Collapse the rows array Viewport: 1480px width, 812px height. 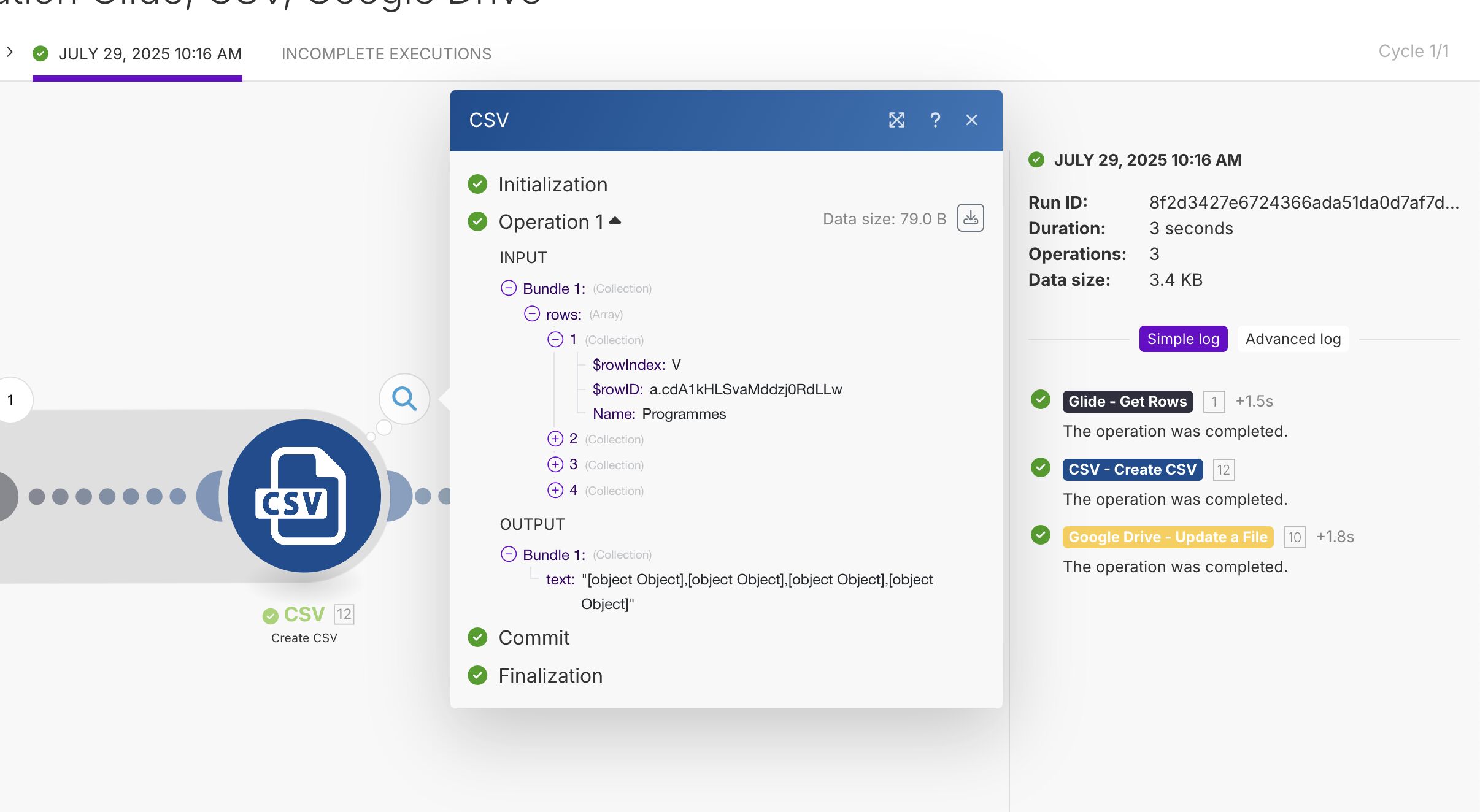tap(532, 313)
